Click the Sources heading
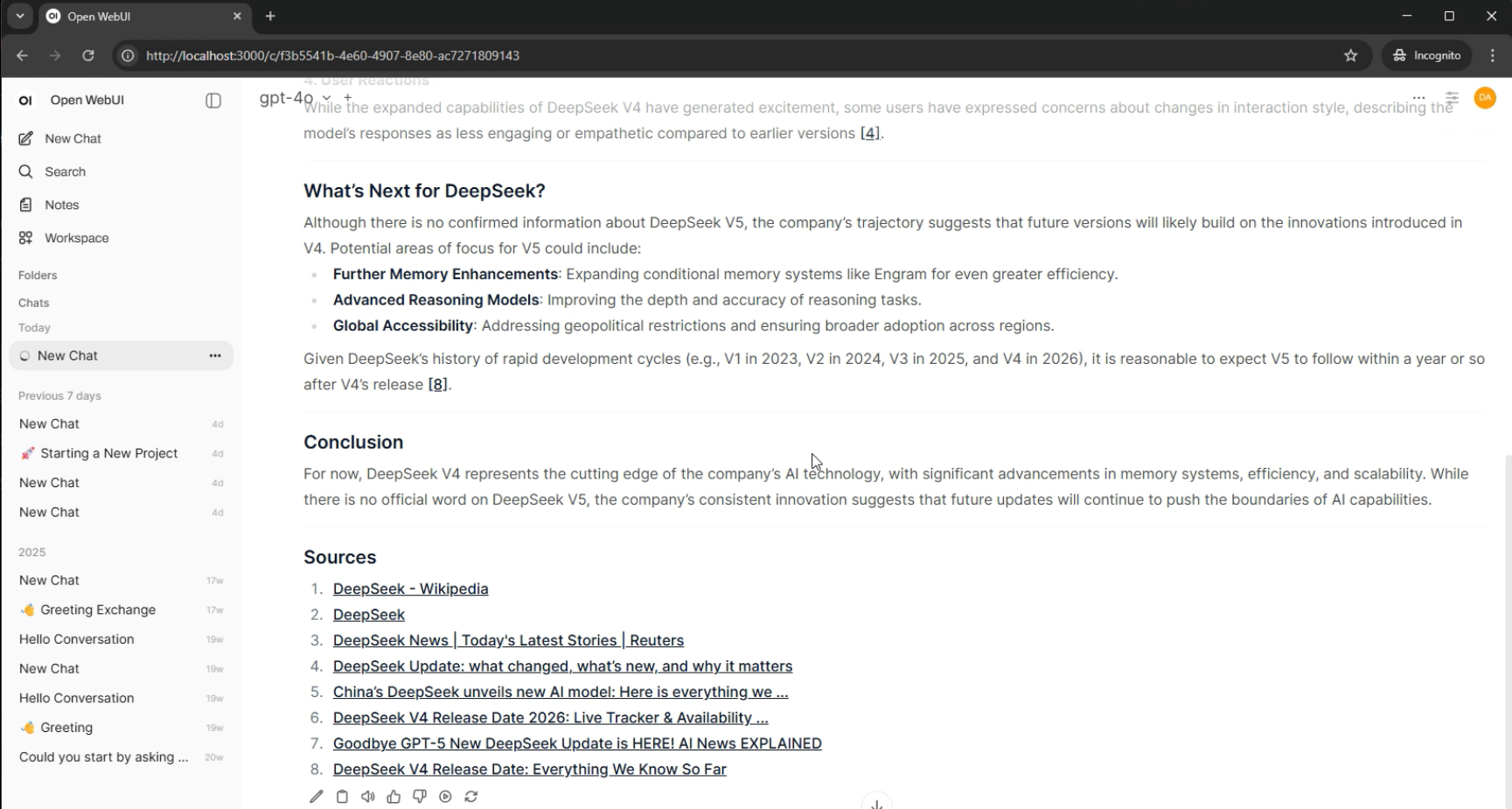Viewport: 1512px width, 809px height. [339, 557]
